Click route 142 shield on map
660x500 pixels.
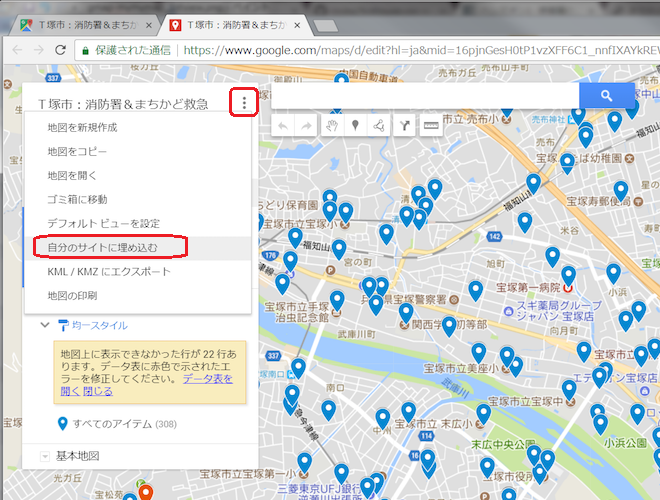495,237
